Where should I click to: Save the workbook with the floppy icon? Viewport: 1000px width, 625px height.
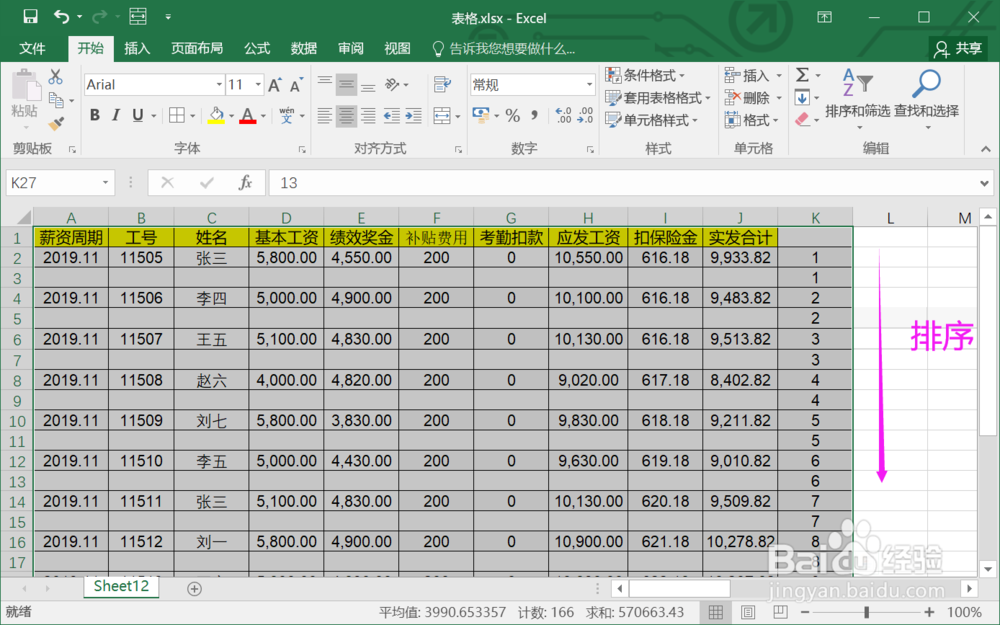(x=30, y=17)
